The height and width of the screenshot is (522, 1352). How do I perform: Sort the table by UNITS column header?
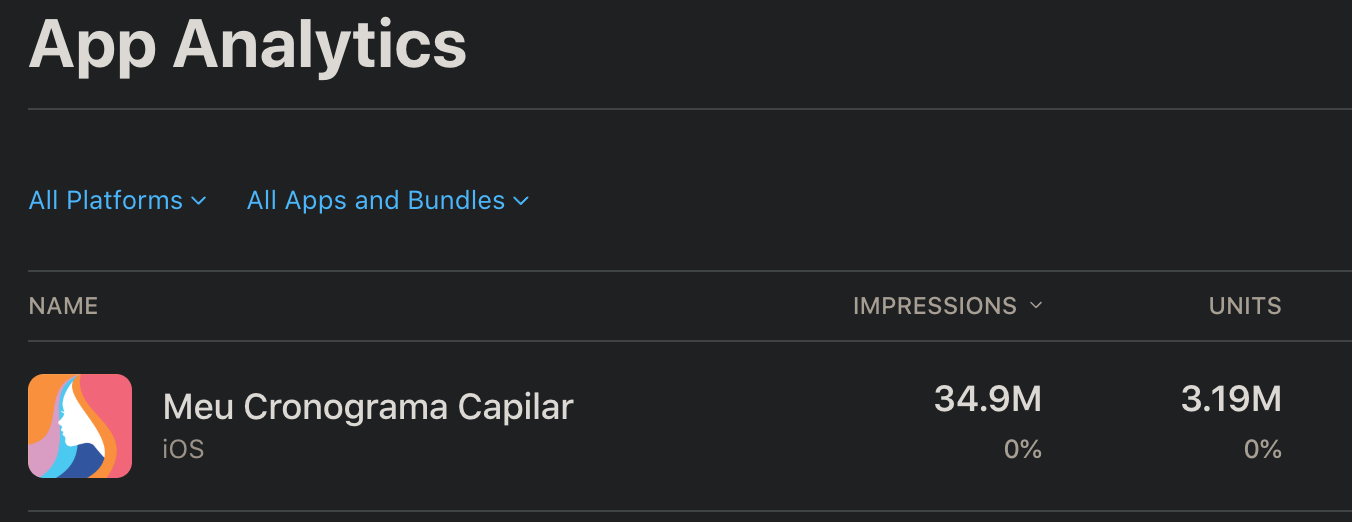pyautogui.click(x=1245, y=305)
